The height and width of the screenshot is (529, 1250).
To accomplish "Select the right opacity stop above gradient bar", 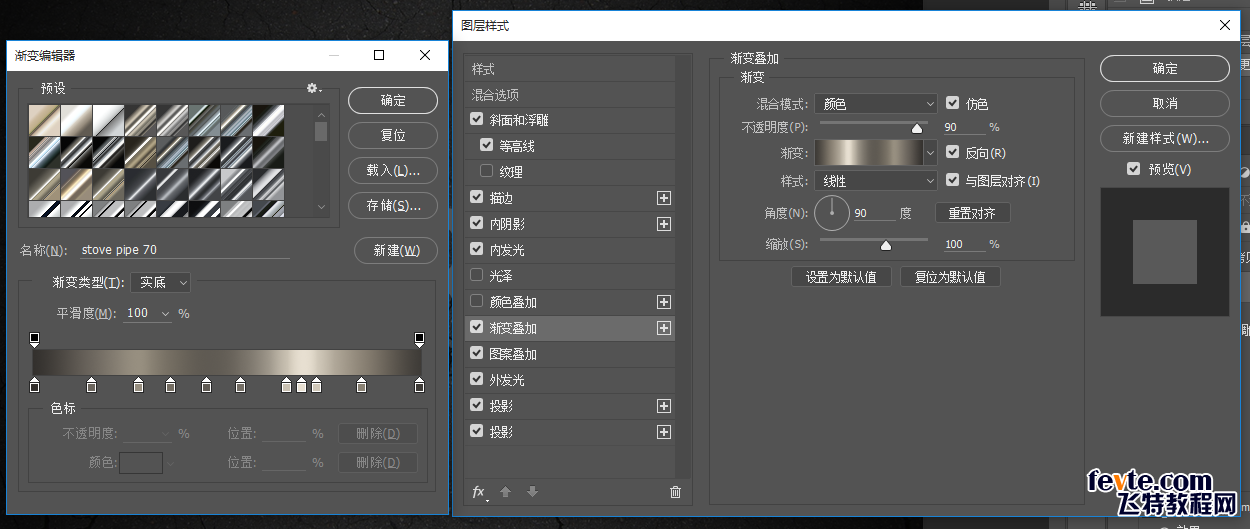I will coord(419,340).
